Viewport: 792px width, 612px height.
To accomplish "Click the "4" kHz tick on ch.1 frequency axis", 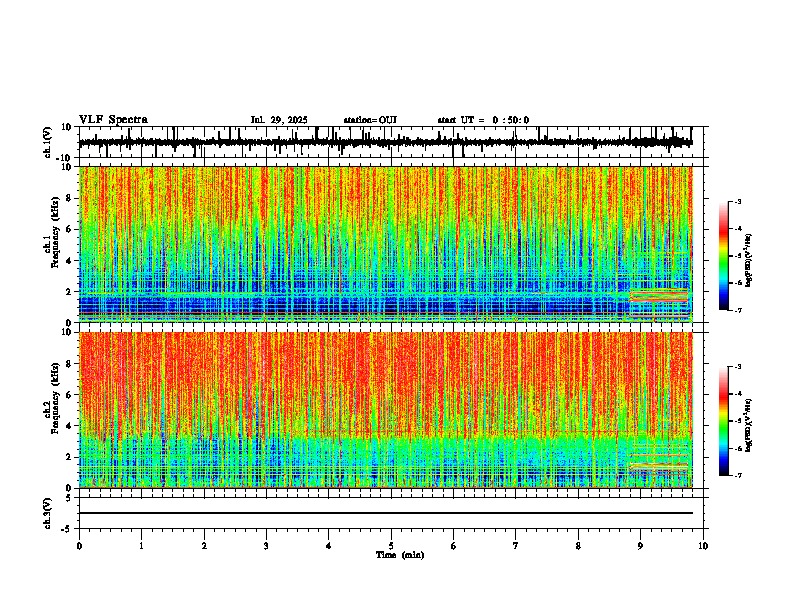I will (x=69, y=261).
